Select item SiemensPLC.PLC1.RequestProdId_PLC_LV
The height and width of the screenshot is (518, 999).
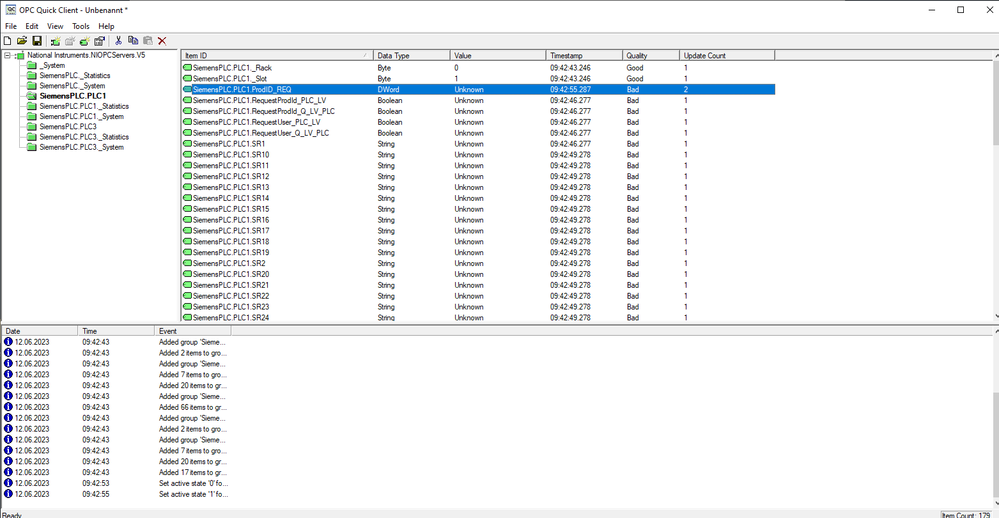[x=260, y=101]
